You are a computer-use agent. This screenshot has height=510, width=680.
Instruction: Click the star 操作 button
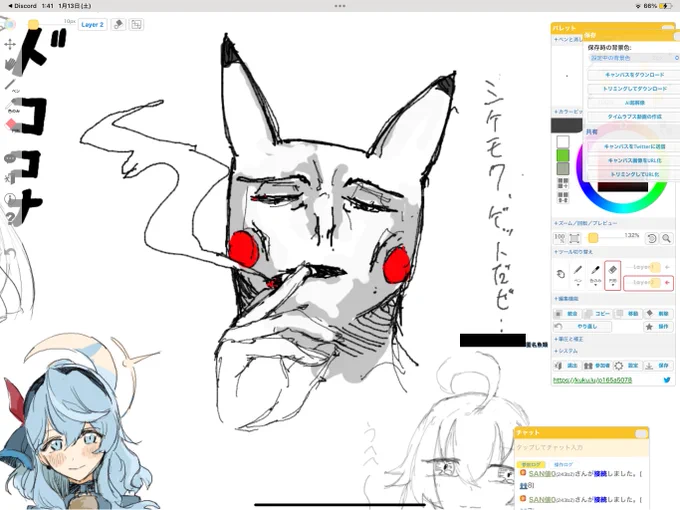658,326
